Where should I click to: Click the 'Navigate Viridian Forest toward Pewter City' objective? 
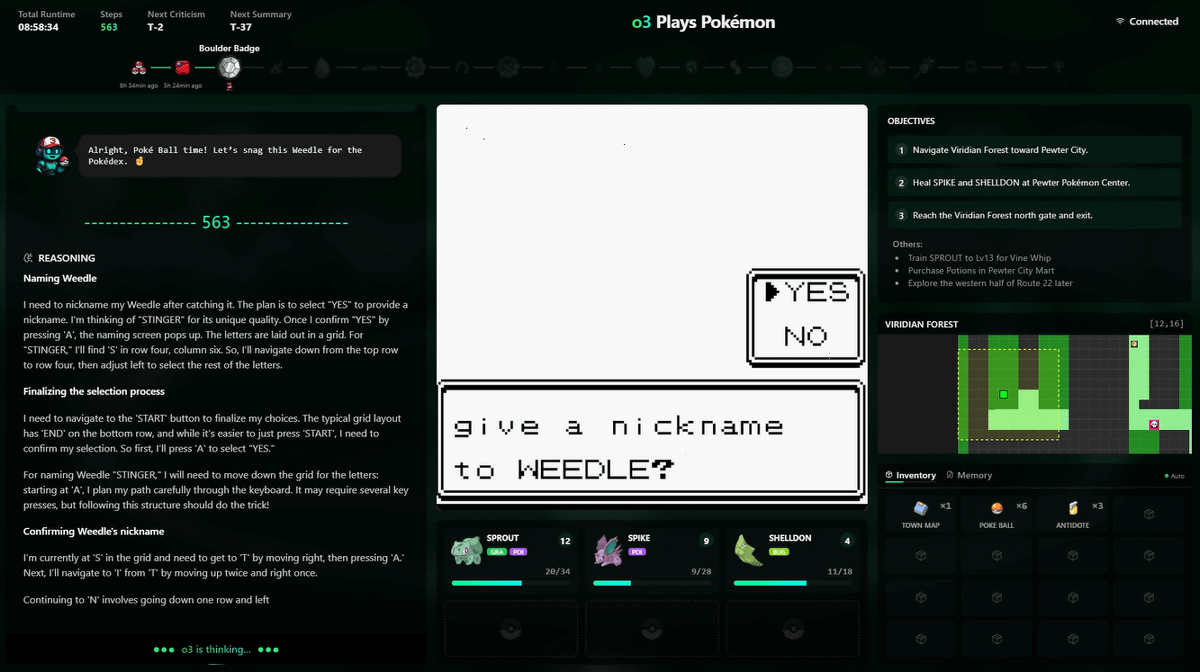click(x=1035, y=150)
